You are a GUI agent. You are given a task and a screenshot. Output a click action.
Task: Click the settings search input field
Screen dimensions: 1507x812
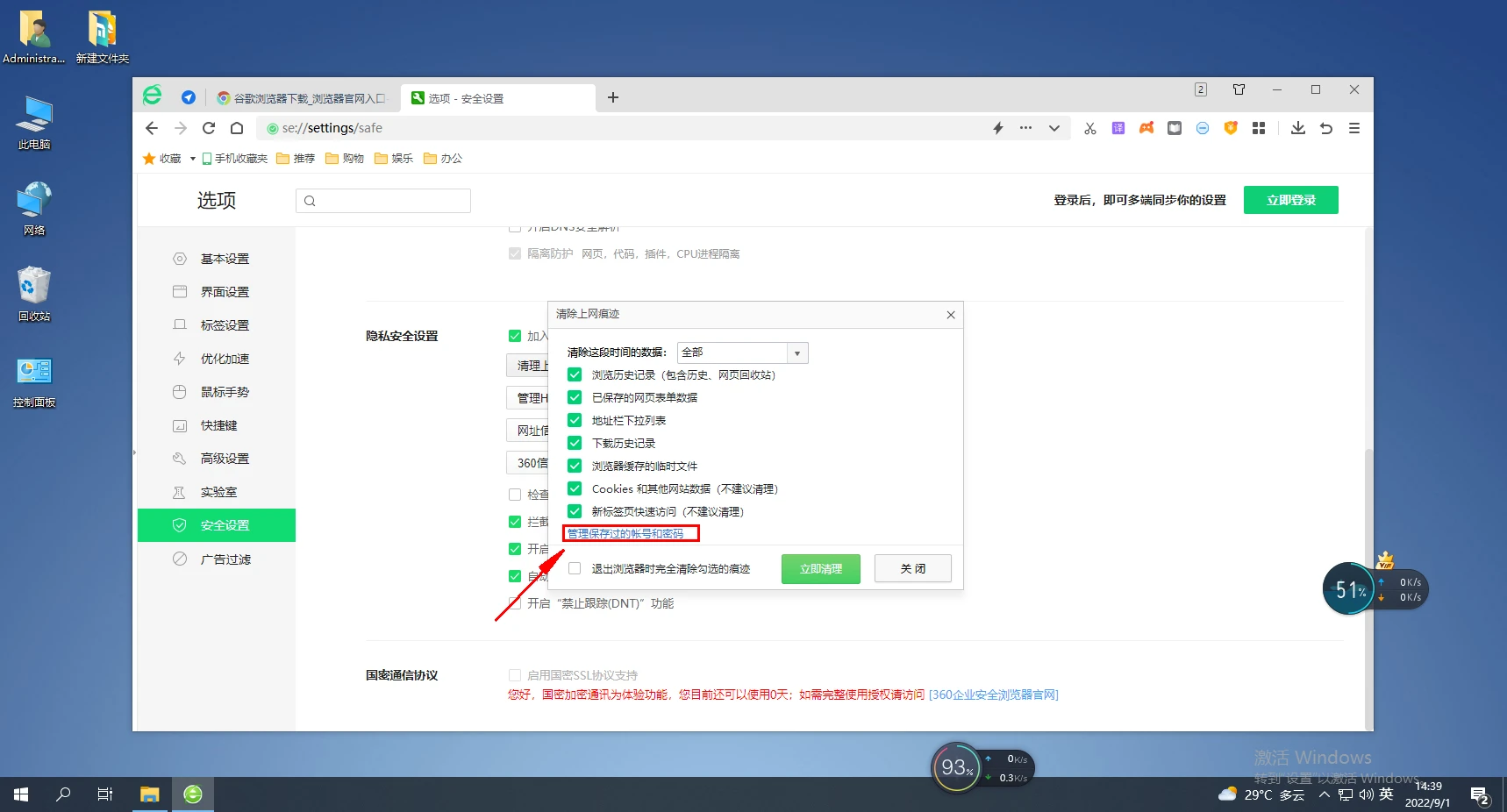(383, 201)
